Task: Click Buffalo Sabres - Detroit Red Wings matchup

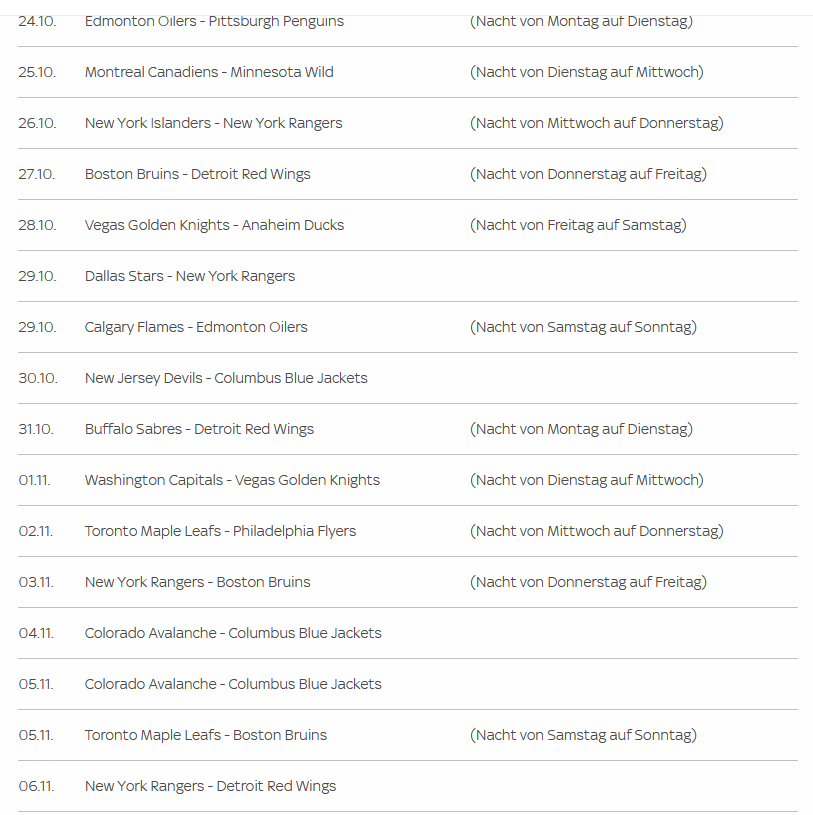Action: point(199,429)
